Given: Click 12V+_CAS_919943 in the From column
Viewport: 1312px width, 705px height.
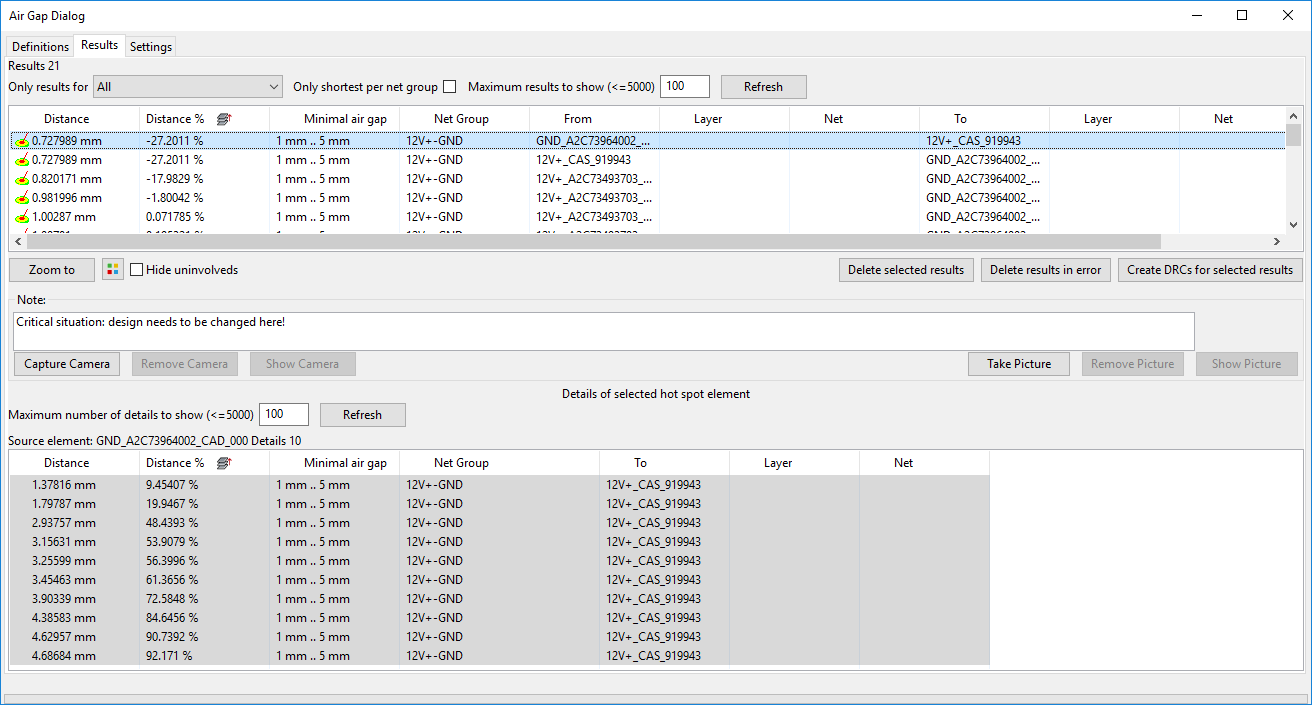Looking at the screenshot, I should pos(583,160).
